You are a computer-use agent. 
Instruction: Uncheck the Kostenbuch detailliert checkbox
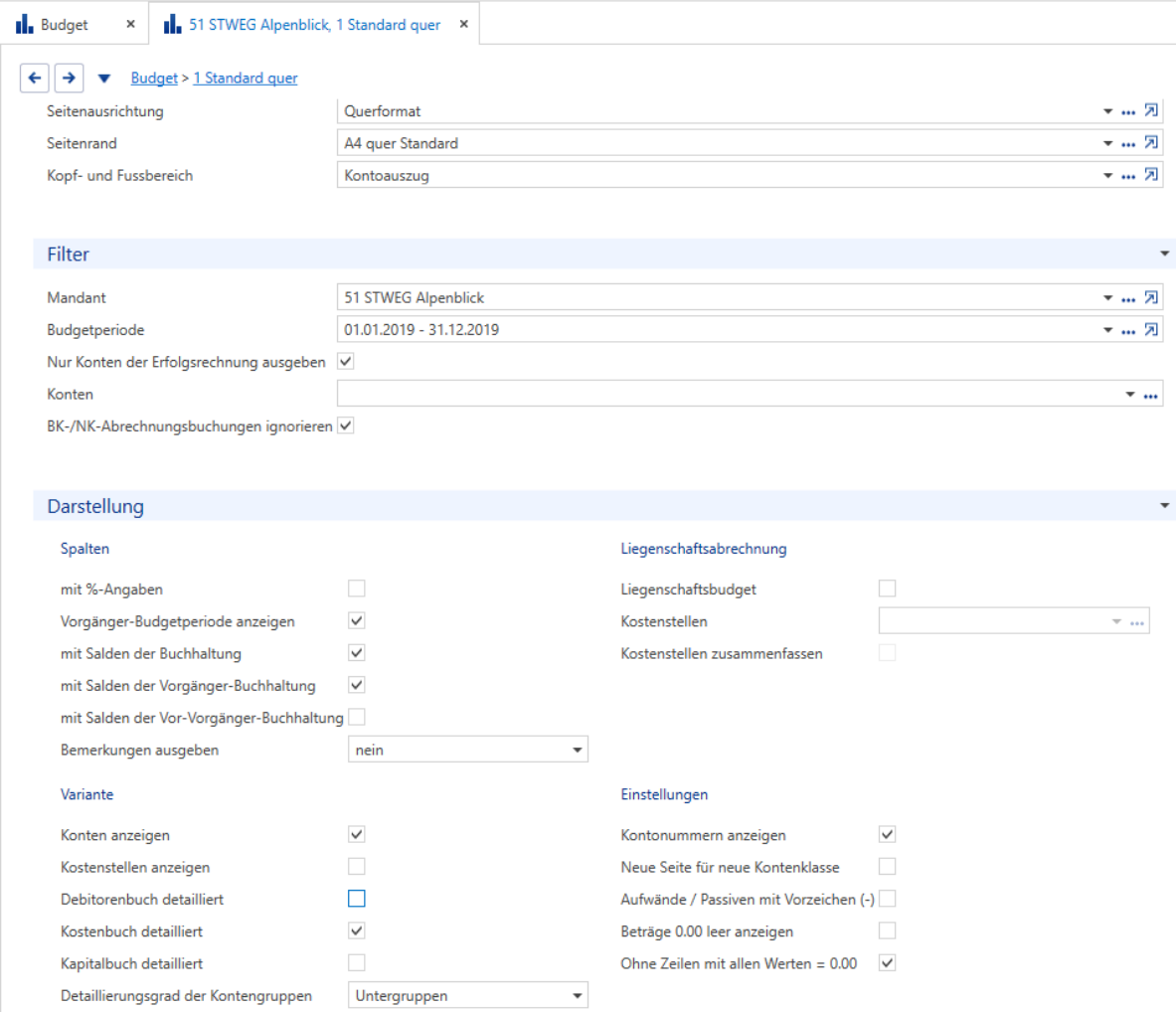[357, 930]
